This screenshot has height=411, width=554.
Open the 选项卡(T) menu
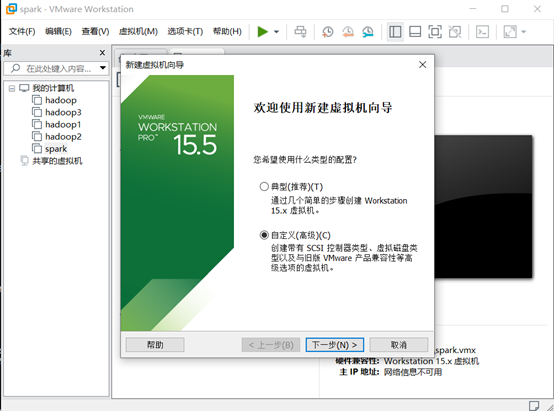185,31
